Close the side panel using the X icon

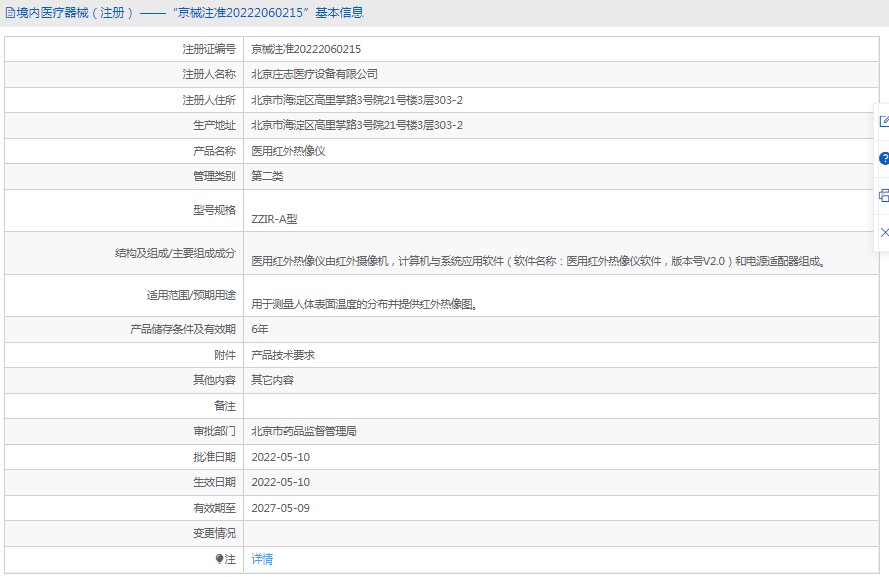(x=884, y=232)
